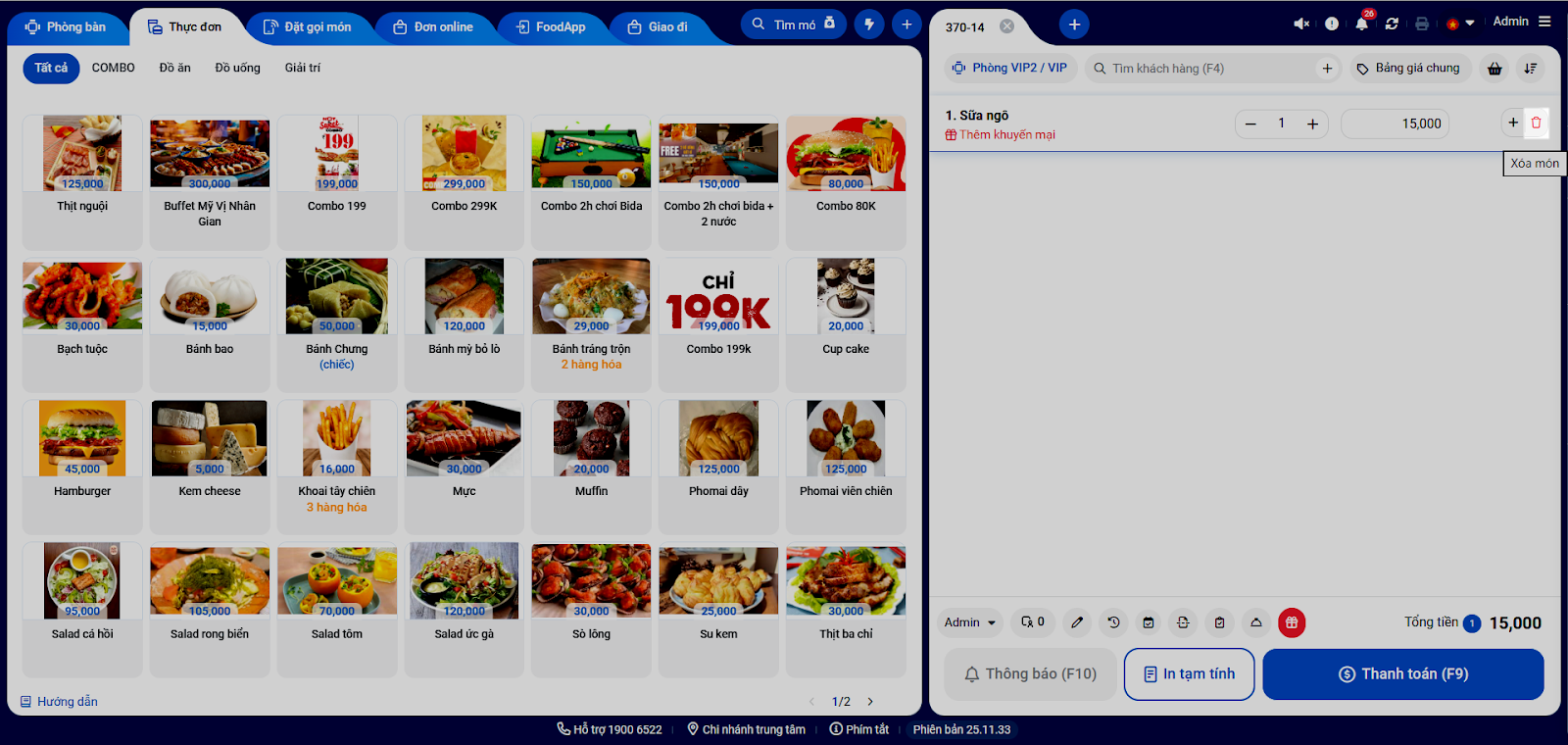This screenshot has width=1568, height=745.
Task: Click Thông báo (F10) button
Action: (1031, 674)
